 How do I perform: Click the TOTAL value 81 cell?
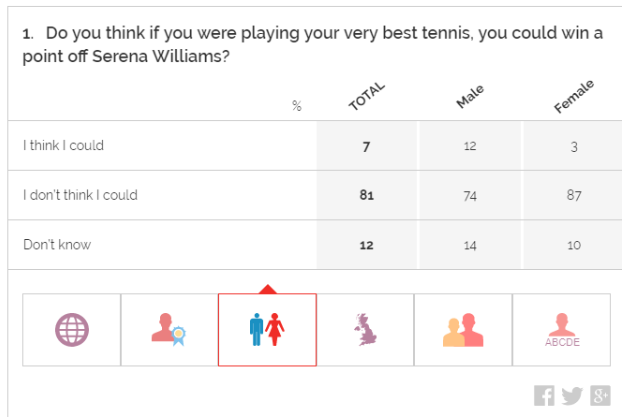coord(367,195)
